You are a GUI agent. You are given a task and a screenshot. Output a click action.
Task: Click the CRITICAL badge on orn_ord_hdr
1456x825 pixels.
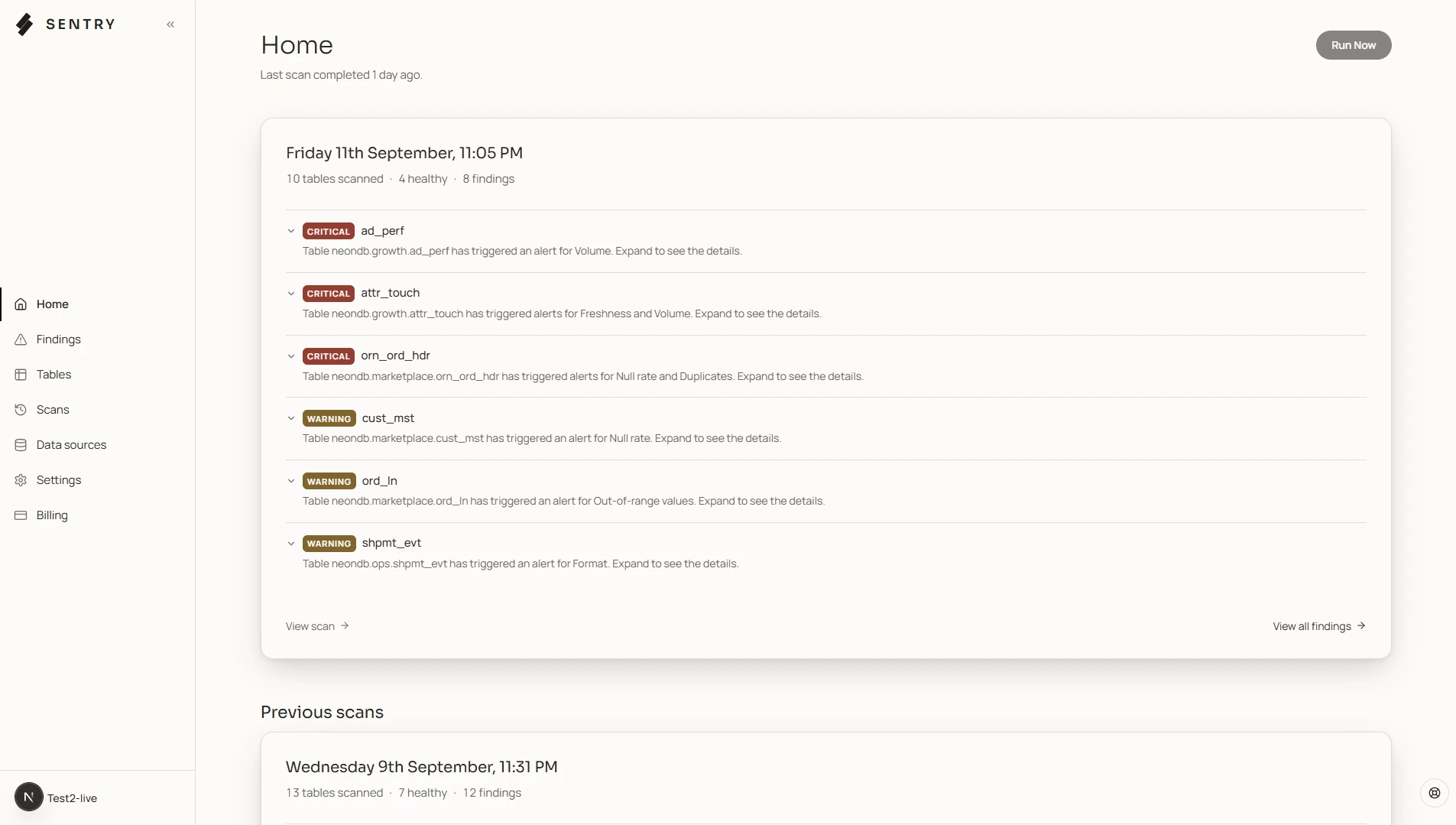click(329, 356)
